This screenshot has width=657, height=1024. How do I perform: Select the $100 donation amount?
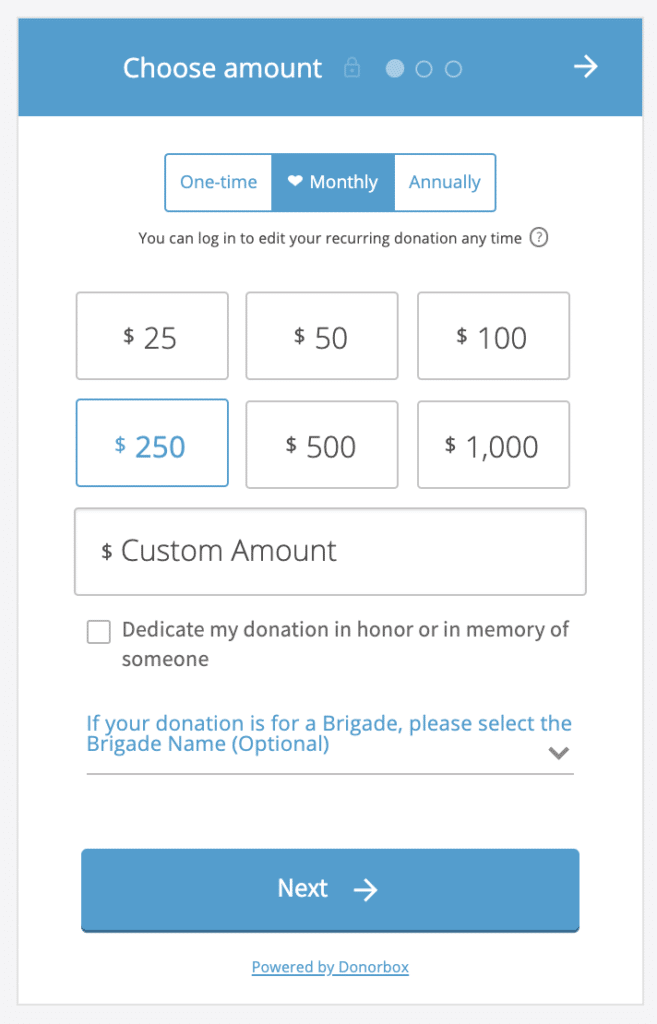tap(493, 336)
